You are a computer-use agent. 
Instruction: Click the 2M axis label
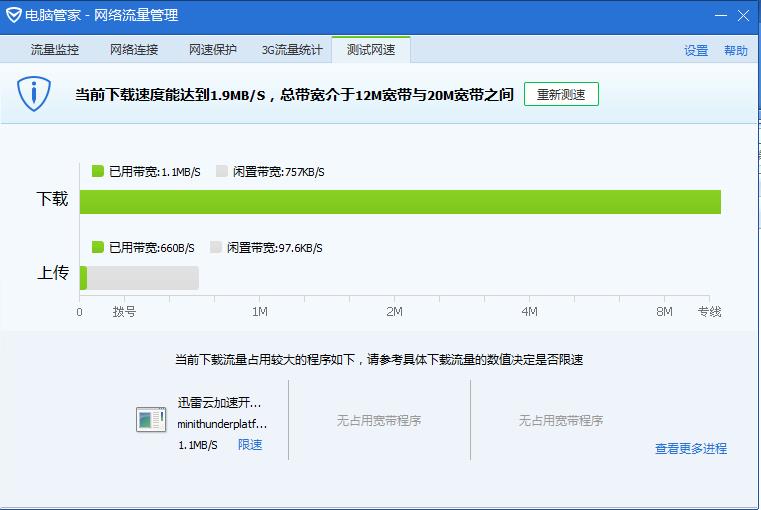(395, 312)
